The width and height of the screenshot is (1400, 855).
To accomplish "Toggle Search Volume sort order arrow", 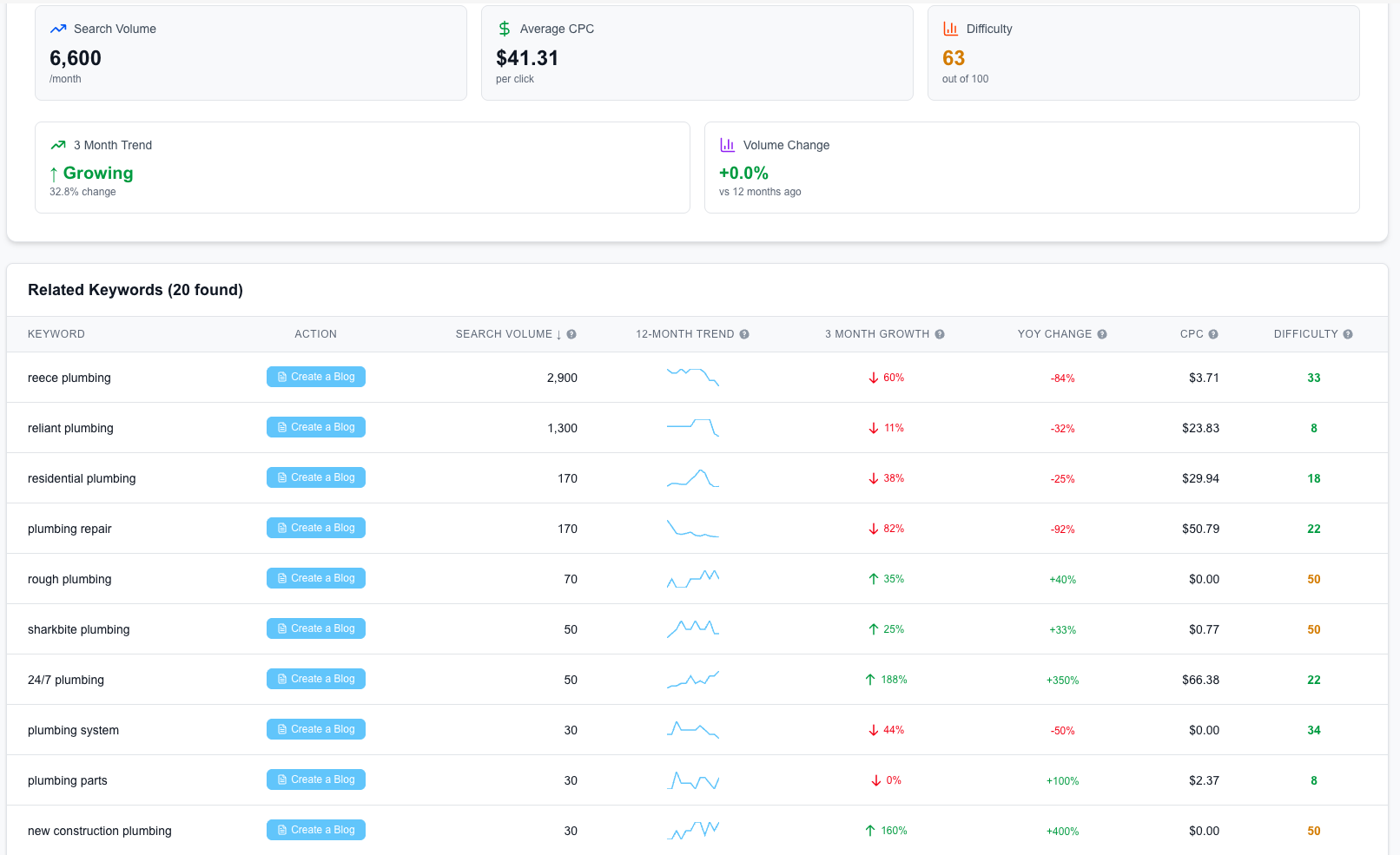I will pyautogui.click(x=558, y=333).
